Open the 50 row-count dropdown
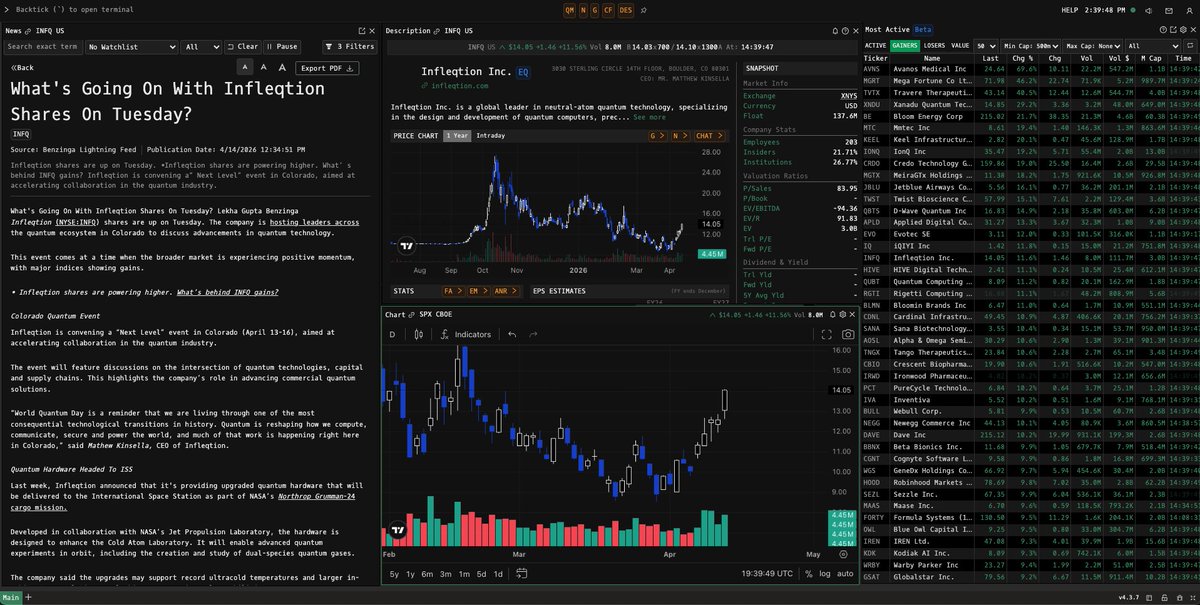Image resolution: width=1200 pixels, height=605 pixels. point(986,46)
